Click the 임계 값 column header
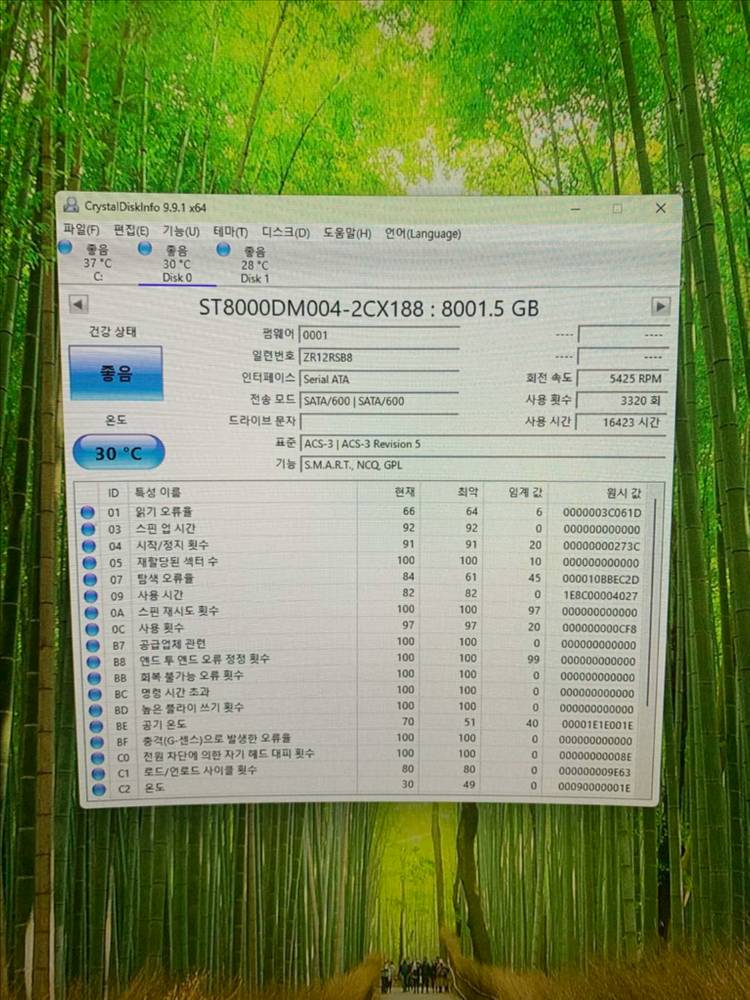The height and width of the screenshot is (1000, 750). click(525, 492)
